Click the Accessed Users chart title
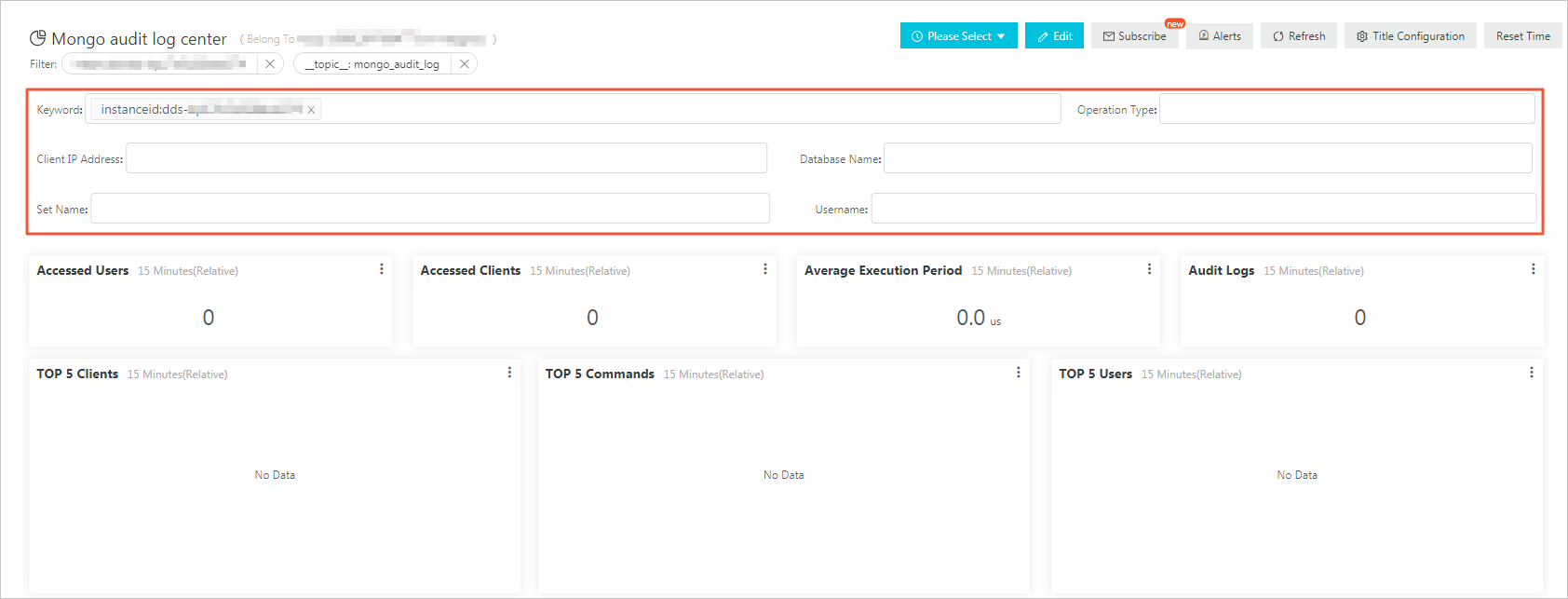 point(83,270)
